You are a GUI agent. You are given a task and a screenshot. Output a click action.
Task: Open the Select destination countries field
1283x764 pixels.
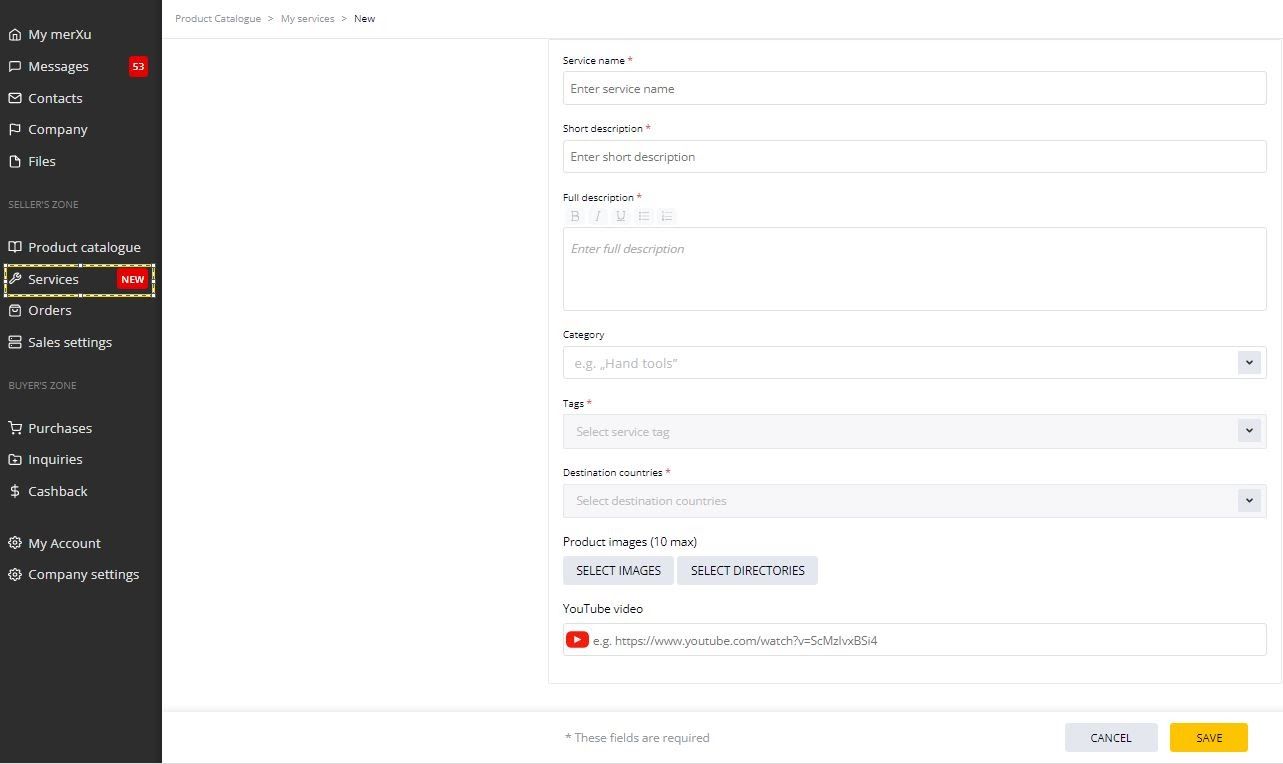[914, 500]
